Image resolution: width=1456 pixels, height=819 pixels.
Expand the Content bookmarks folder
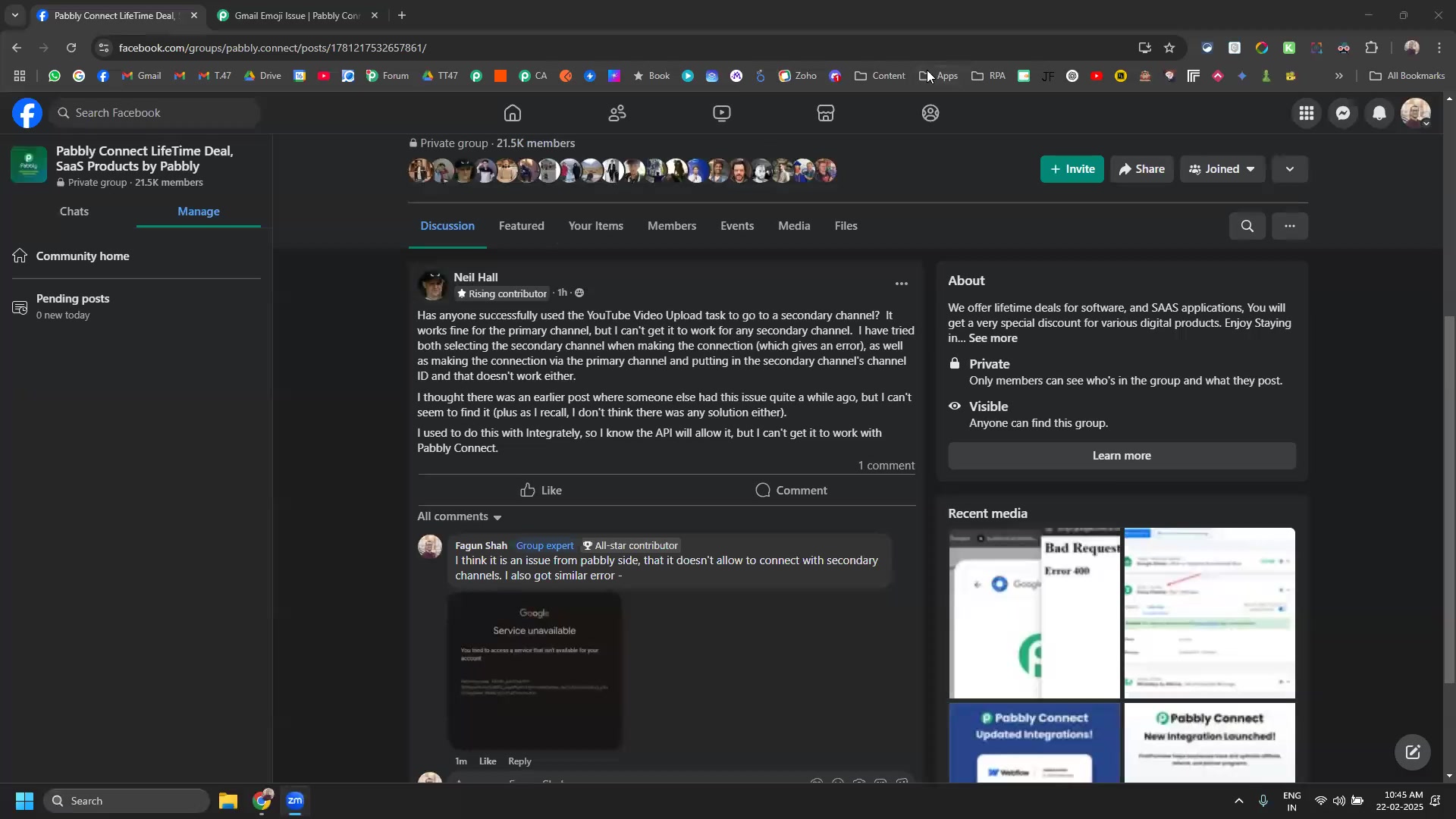point(880,76)
